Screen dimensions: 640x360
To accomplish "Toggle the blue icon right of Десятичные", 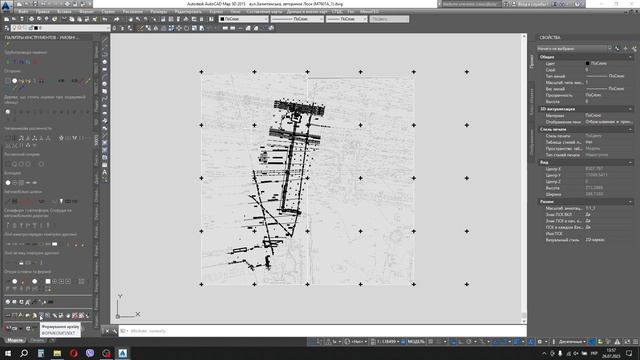I will (592, 342).
